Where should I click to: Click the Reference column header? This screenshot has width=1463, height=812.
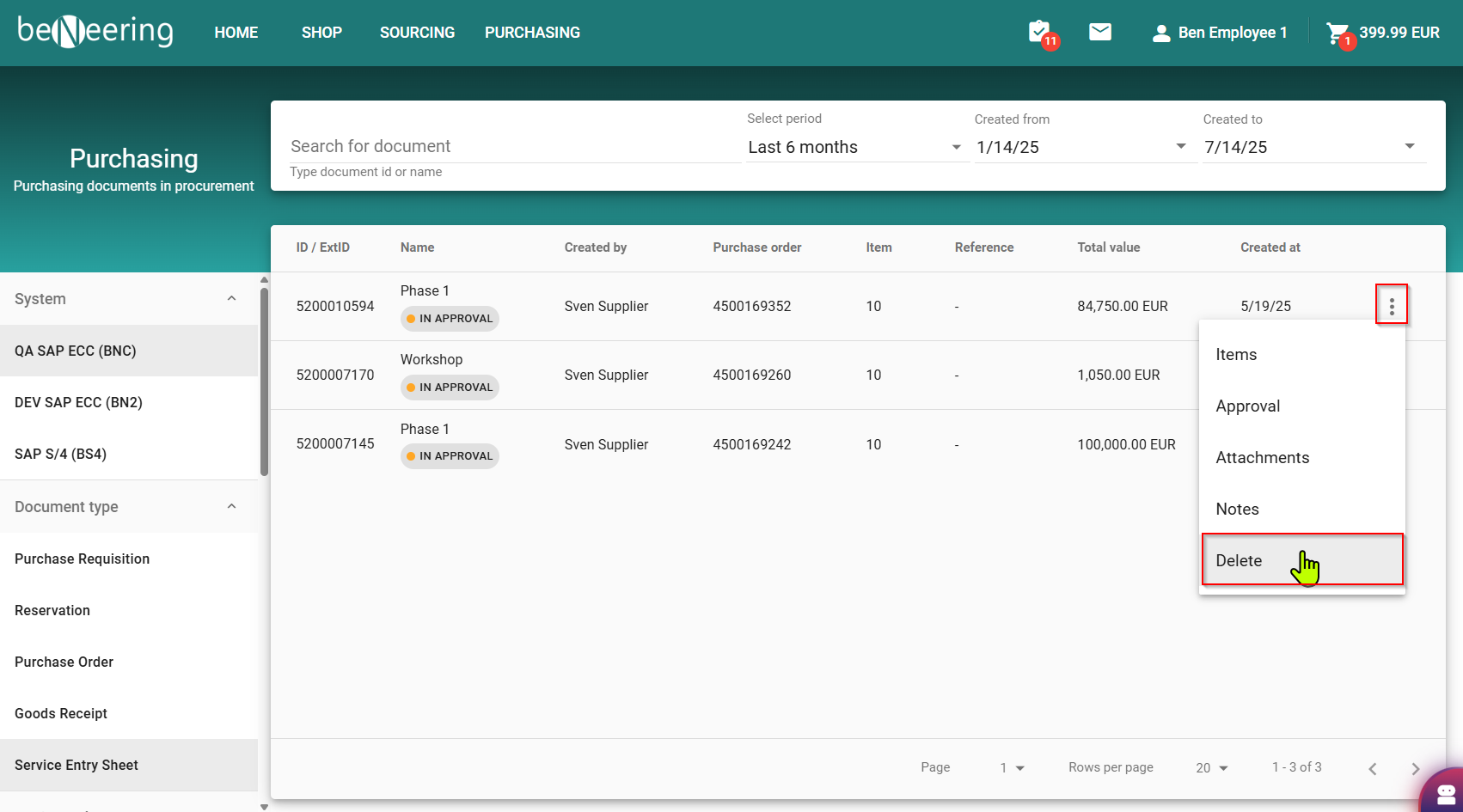(x=984, y=247)
